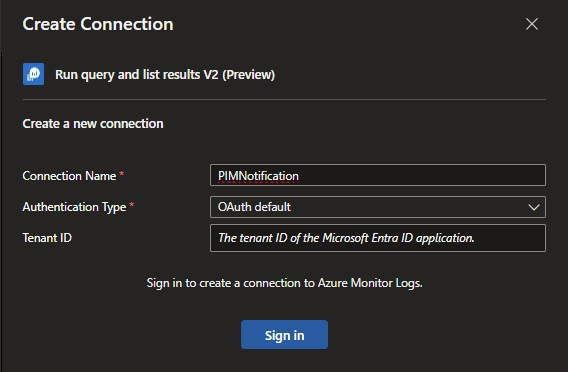Click the Azure Monitor Logs words in the message
The width and height of the screenshot is (568, 372).
pos(370,283)
